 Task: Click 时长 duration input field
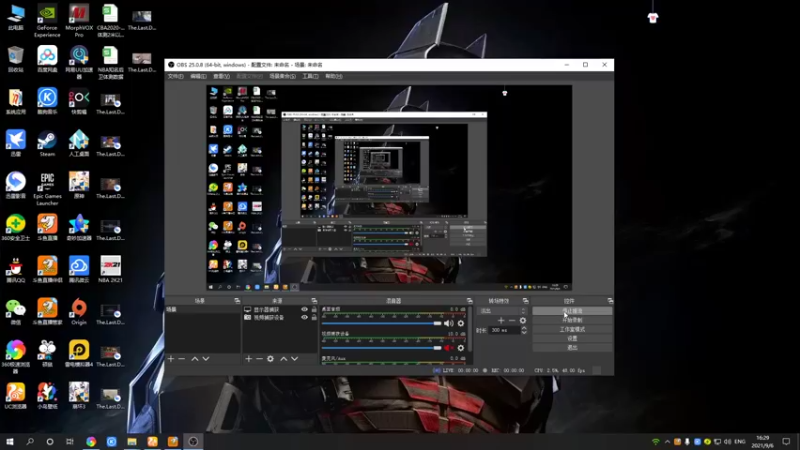(504, 331)
